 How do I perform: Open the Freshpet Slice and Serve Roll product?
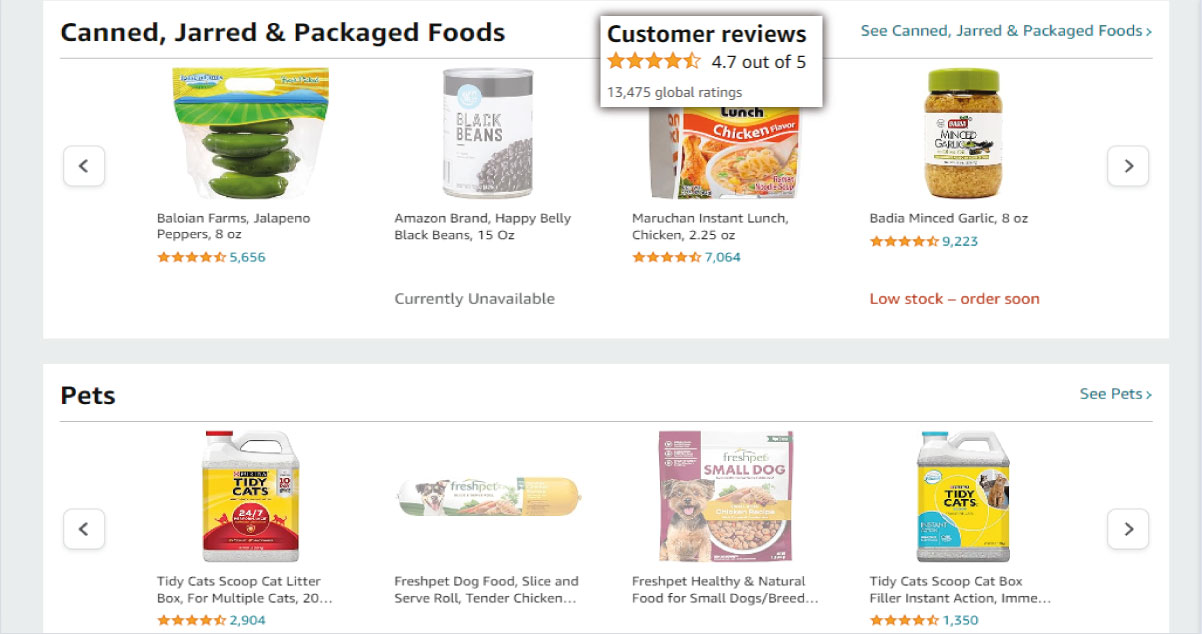[x=486, y=590]
